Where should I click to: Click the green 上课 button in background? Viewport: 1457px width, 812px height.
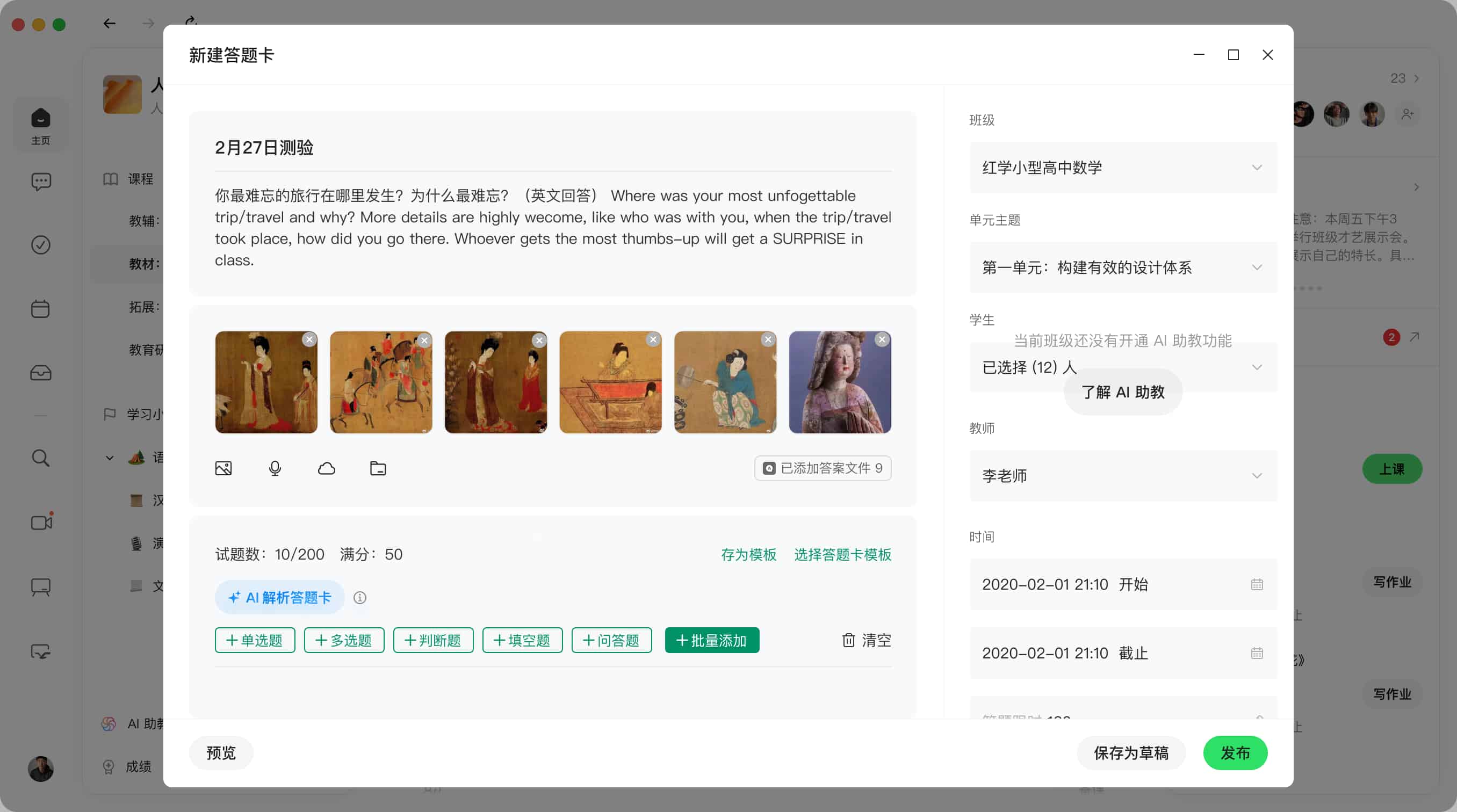(x=1392, y=469)
